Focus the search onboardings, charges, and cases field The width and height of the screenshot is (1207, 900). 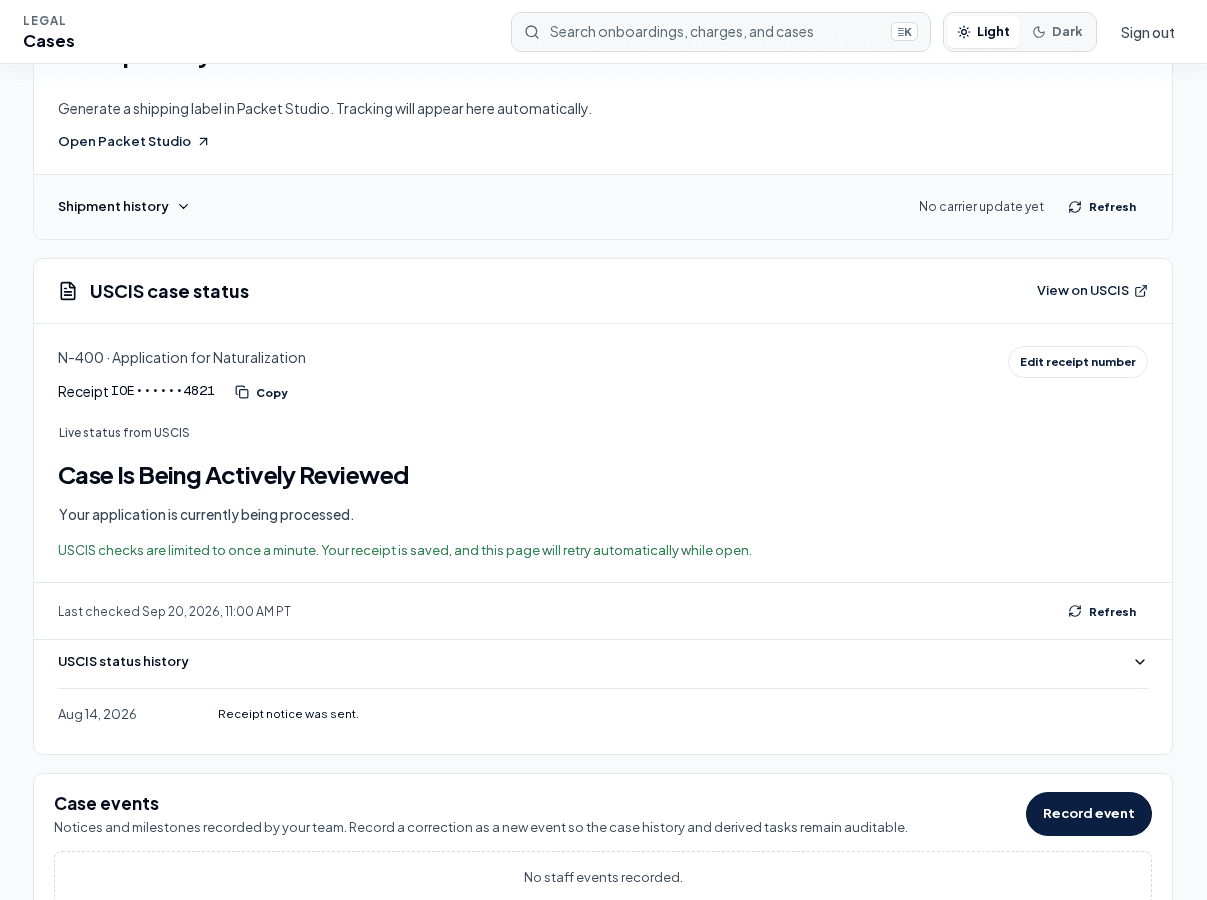pyautogui.click(x=720, y=32)
